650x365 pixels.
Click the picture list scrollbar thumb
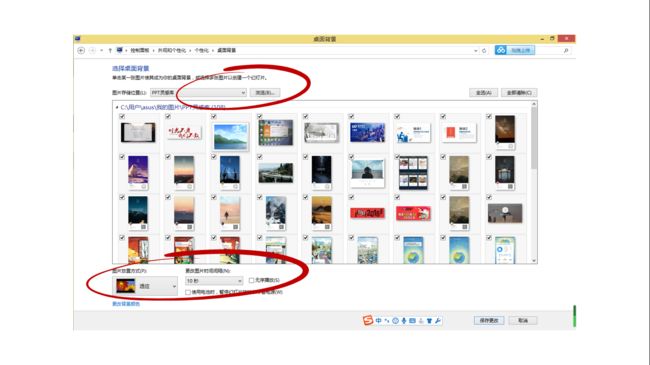click(534, 138)
